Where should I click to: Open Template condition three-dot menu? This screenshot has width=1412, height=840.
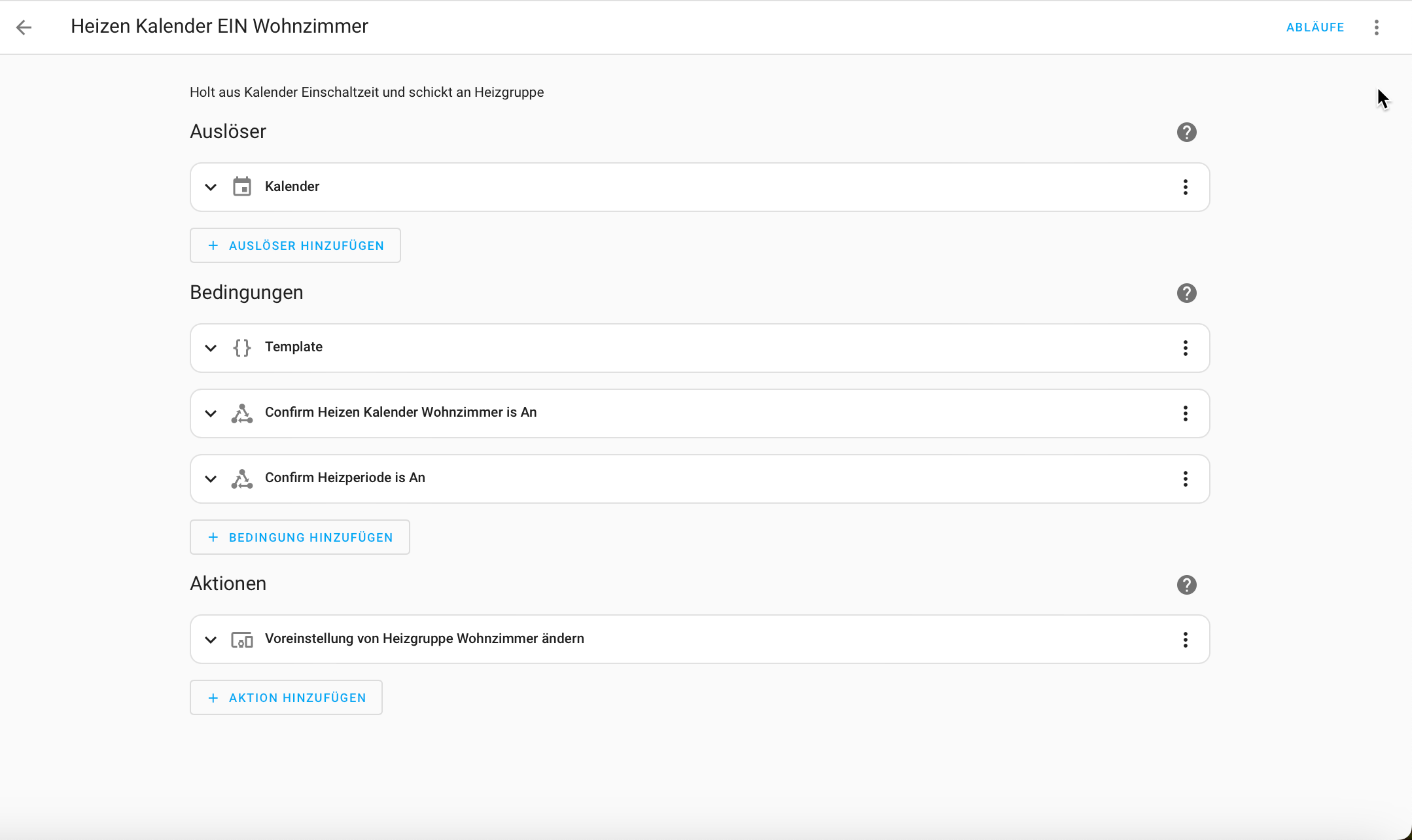(x=1185, y=348)
